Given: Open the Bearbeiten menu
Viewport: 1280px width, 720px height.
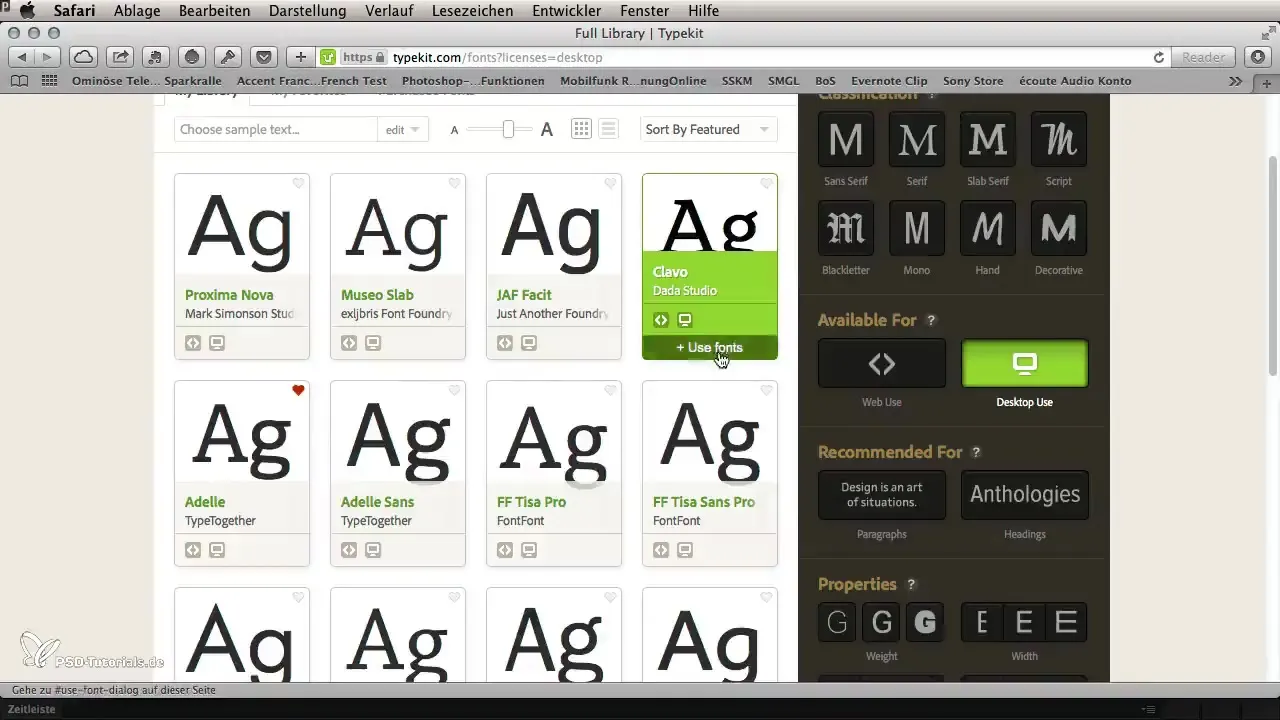Looking at the screenshot, I should tap(216, 11).
